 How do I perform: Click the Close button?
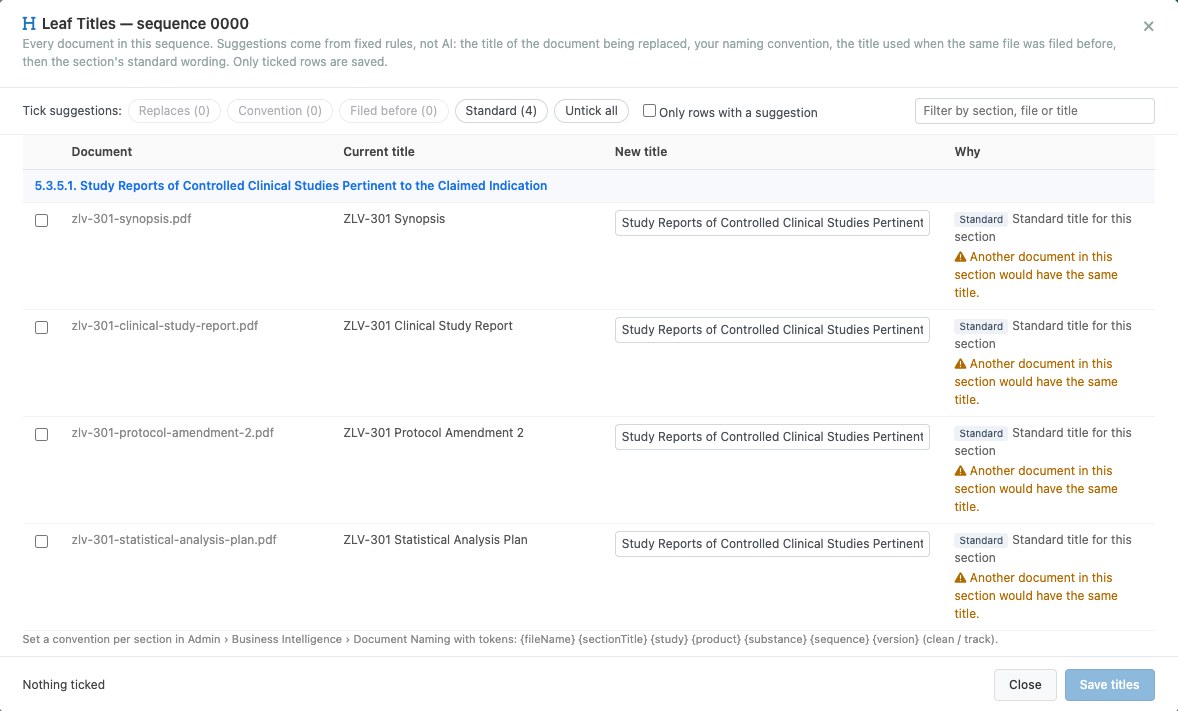1025,685
